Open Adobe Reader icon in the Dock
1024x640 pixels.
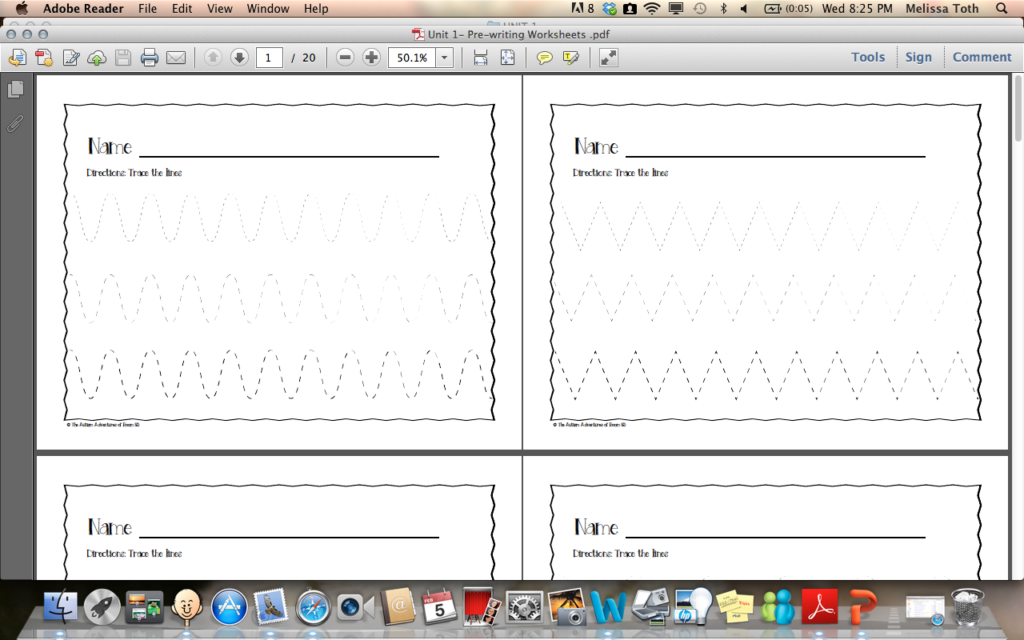pyautogui.click(x=819, y=607)
